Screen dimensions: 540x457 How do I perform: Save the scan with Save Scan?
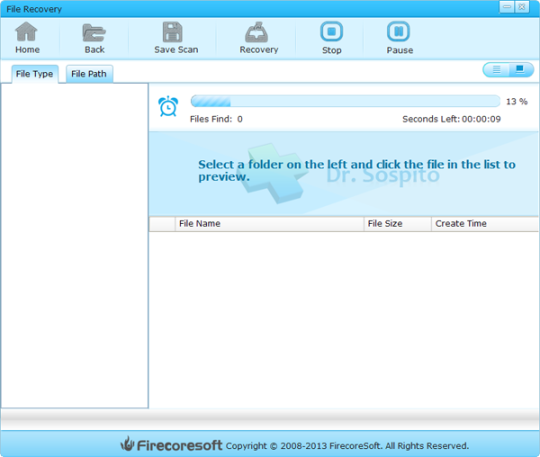click(x=176, y=38)
